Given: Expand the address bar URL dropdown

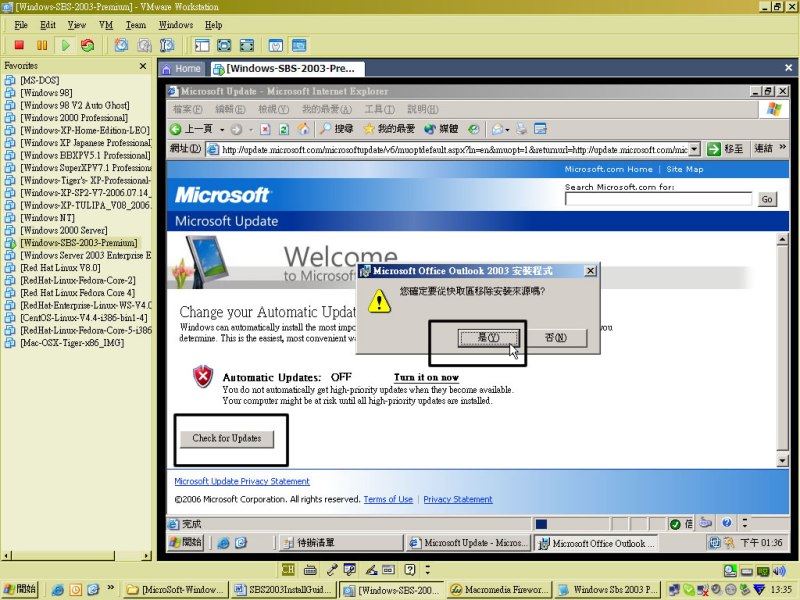Looking at the screenshot, I should 694,149.
